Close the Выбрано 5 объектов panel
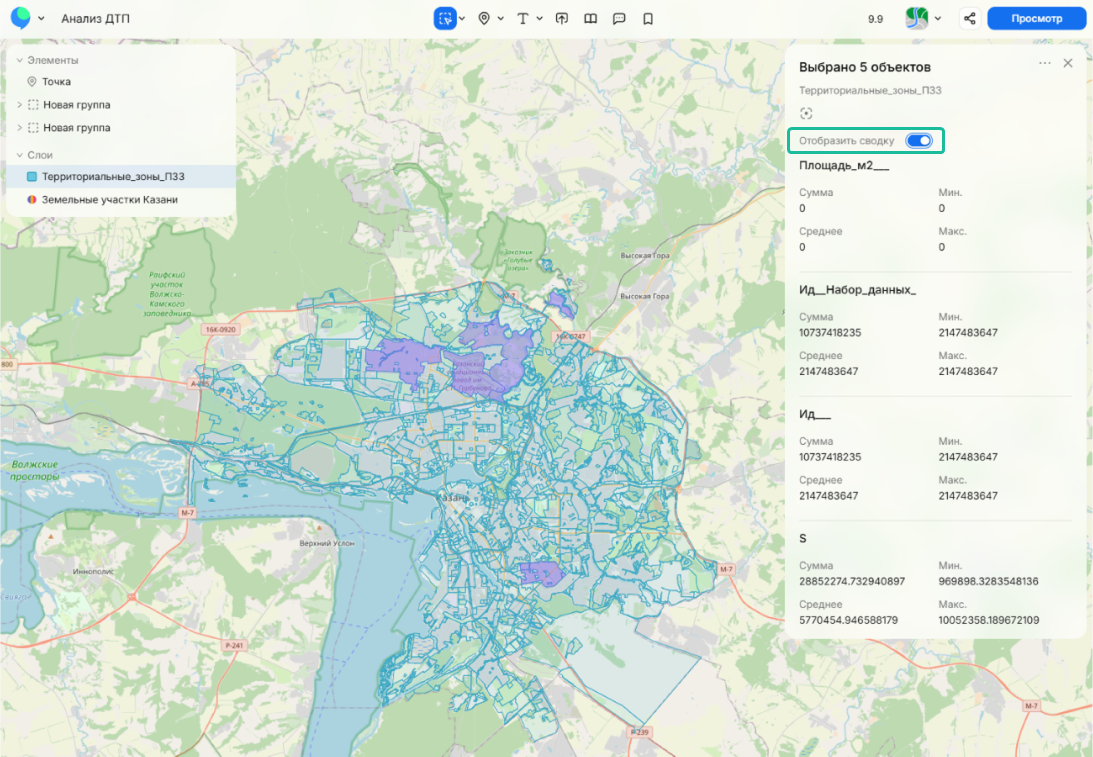The width and height of the screenshot is (1093, 757). (1067, 63)
